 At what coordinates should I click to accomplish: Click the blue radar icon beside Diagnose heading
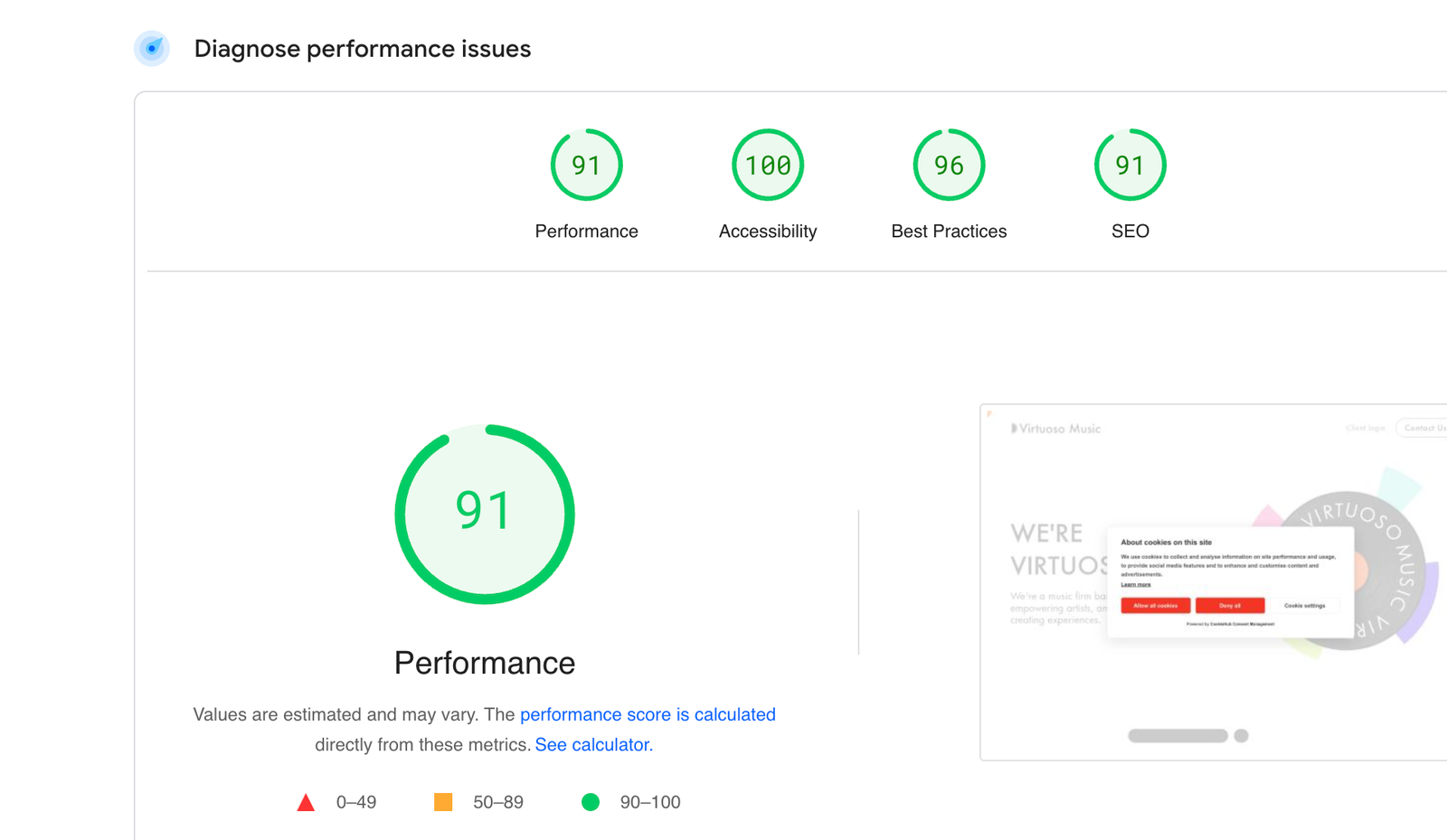(152, 49)
